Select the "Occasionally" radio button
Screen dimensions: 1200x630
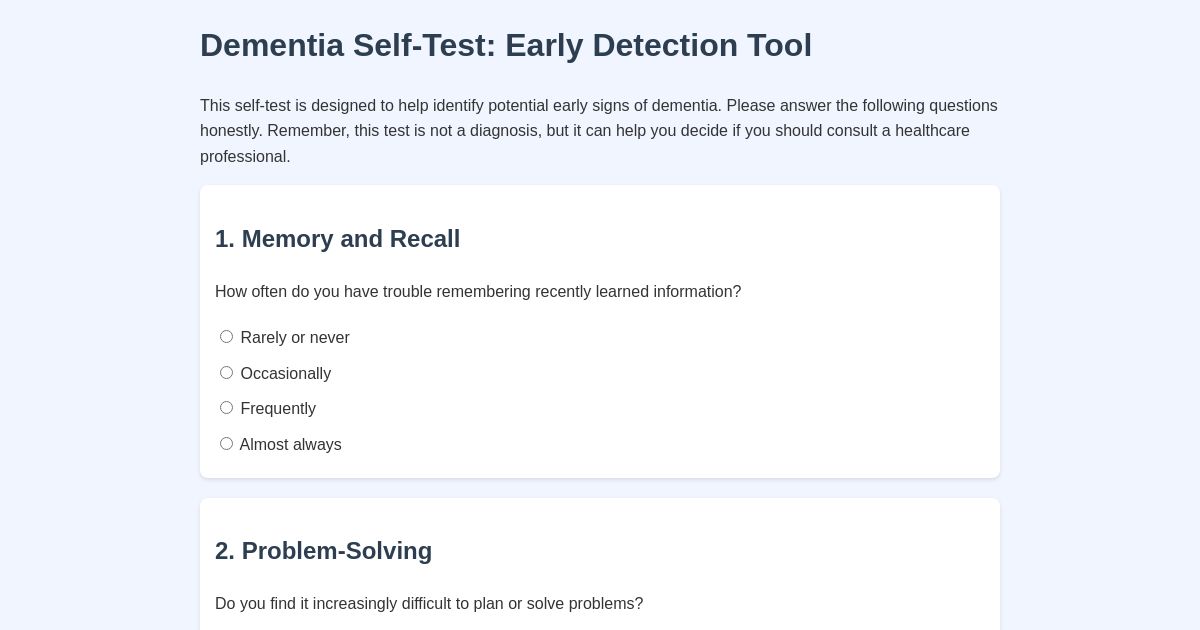pyautogui.click(x=226, y=372)
